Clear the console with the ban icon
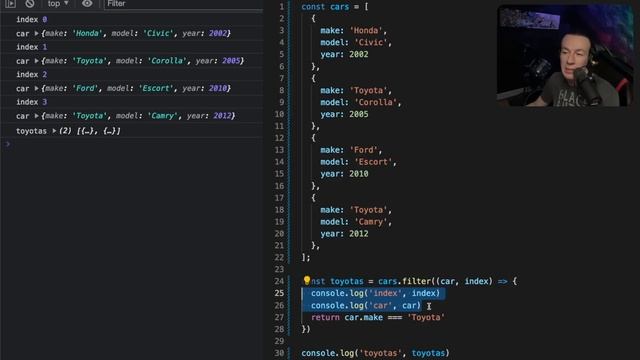 point(29,4)
